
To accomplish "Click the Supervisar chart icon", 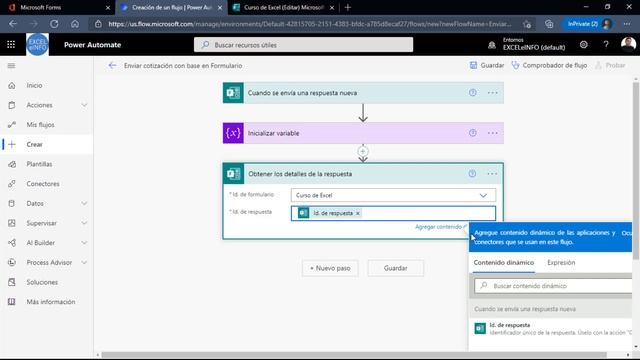I will (12, 223).
